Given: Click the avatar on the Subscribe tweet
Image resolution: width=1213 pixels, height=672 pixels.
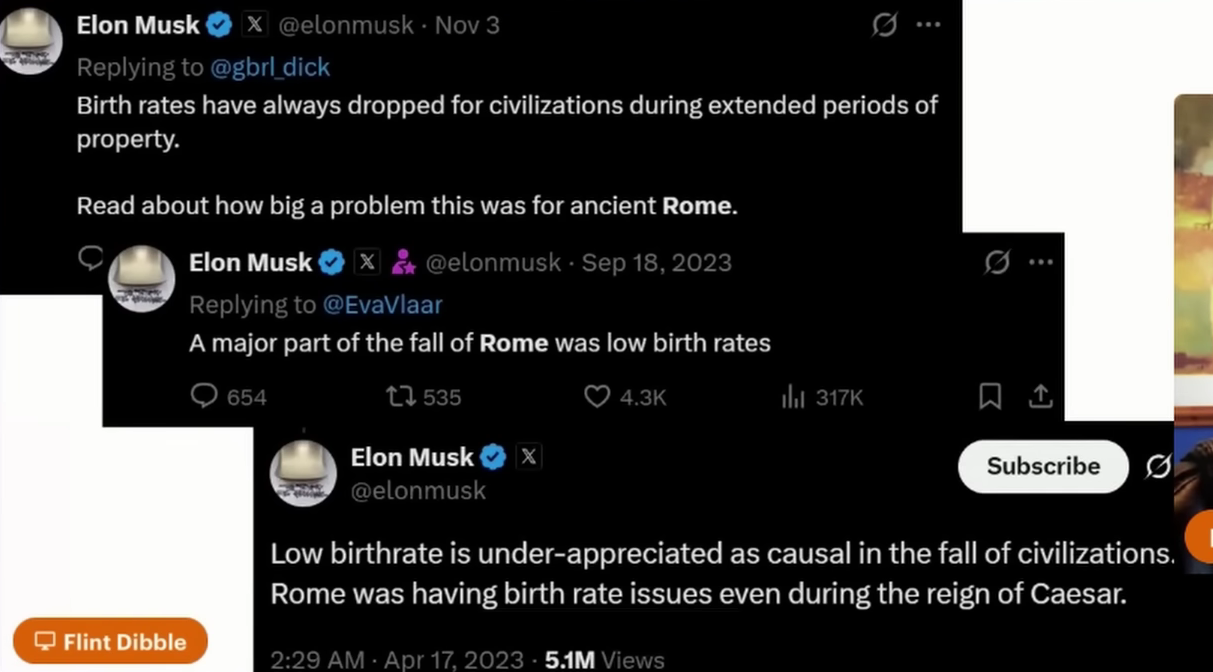Looking at the screenshot, I should coord(303,473).
